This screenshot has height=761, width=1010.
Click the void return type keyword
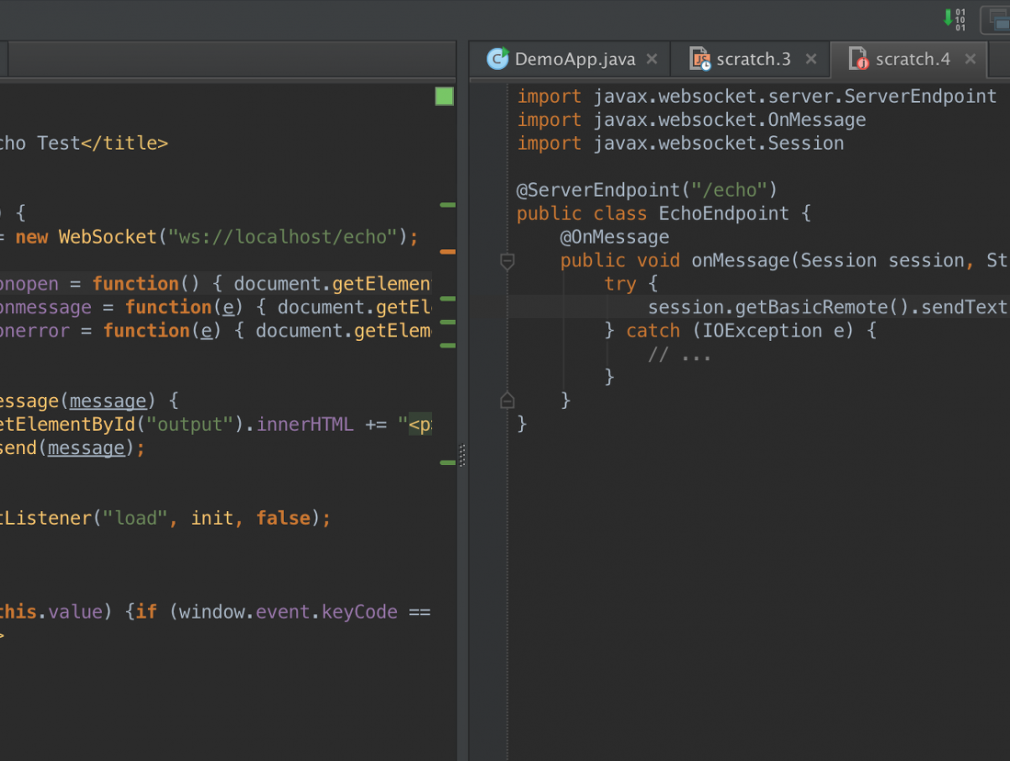pyautogui.click(x=658, y=260)
